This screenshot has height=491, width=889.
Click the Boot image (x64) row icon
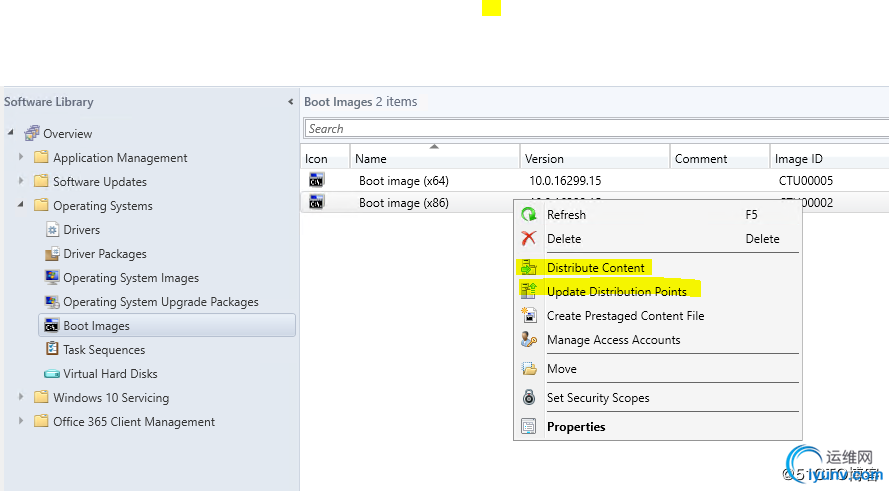[317, 181]
